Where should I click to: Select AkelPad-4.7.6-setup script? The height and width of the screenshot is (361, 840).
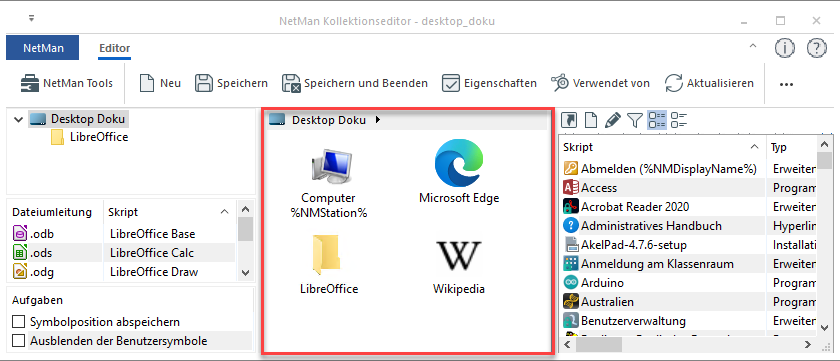634,245
